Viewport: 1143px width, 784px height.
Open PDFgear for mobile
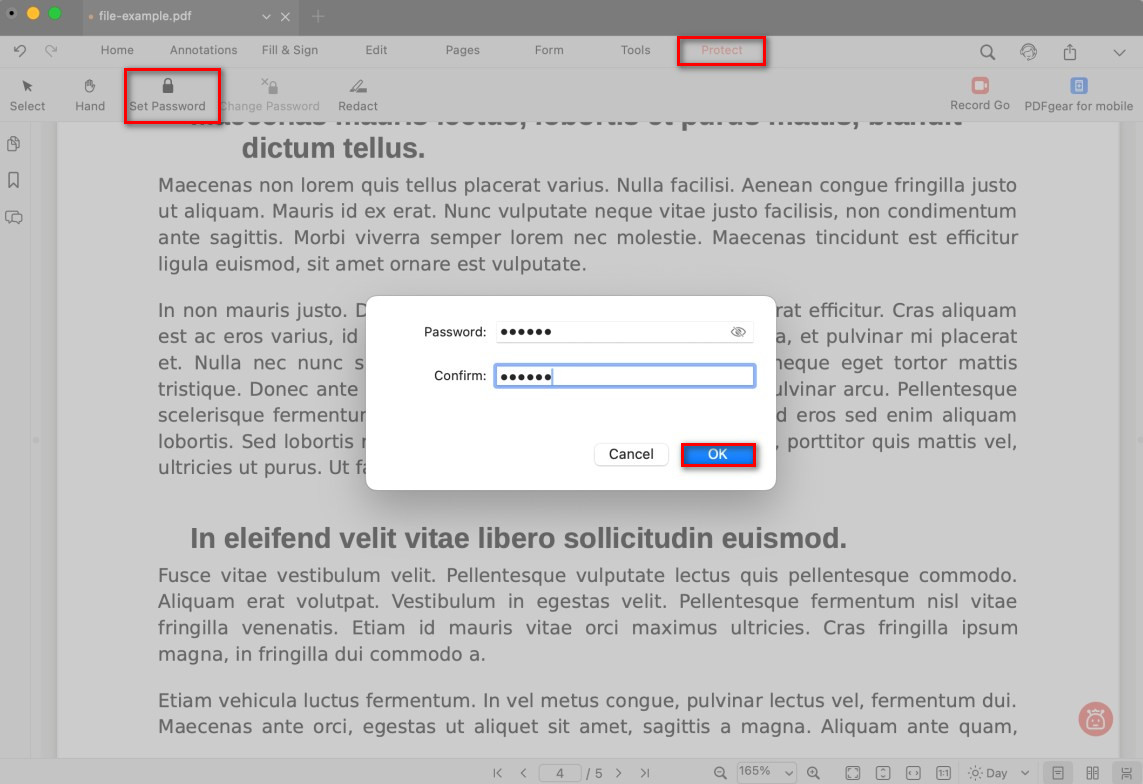pos(1078,95)
